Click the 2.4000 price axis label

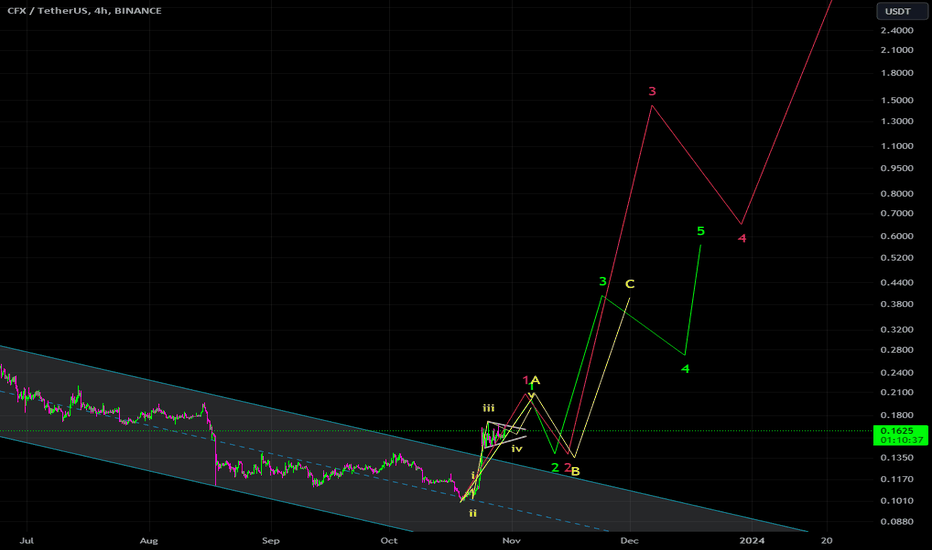(x=897, y=30)
